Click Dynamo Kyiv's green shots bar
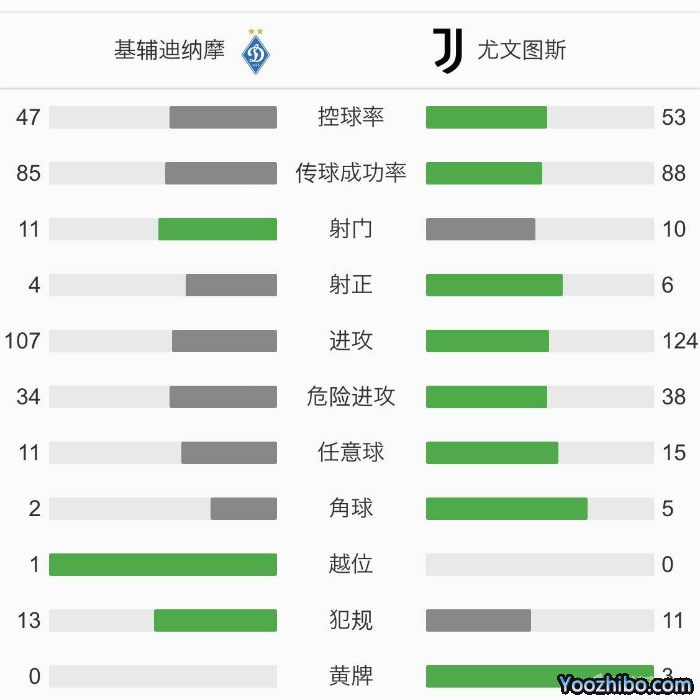Screen dimensions: 700x700 [217, 229]
